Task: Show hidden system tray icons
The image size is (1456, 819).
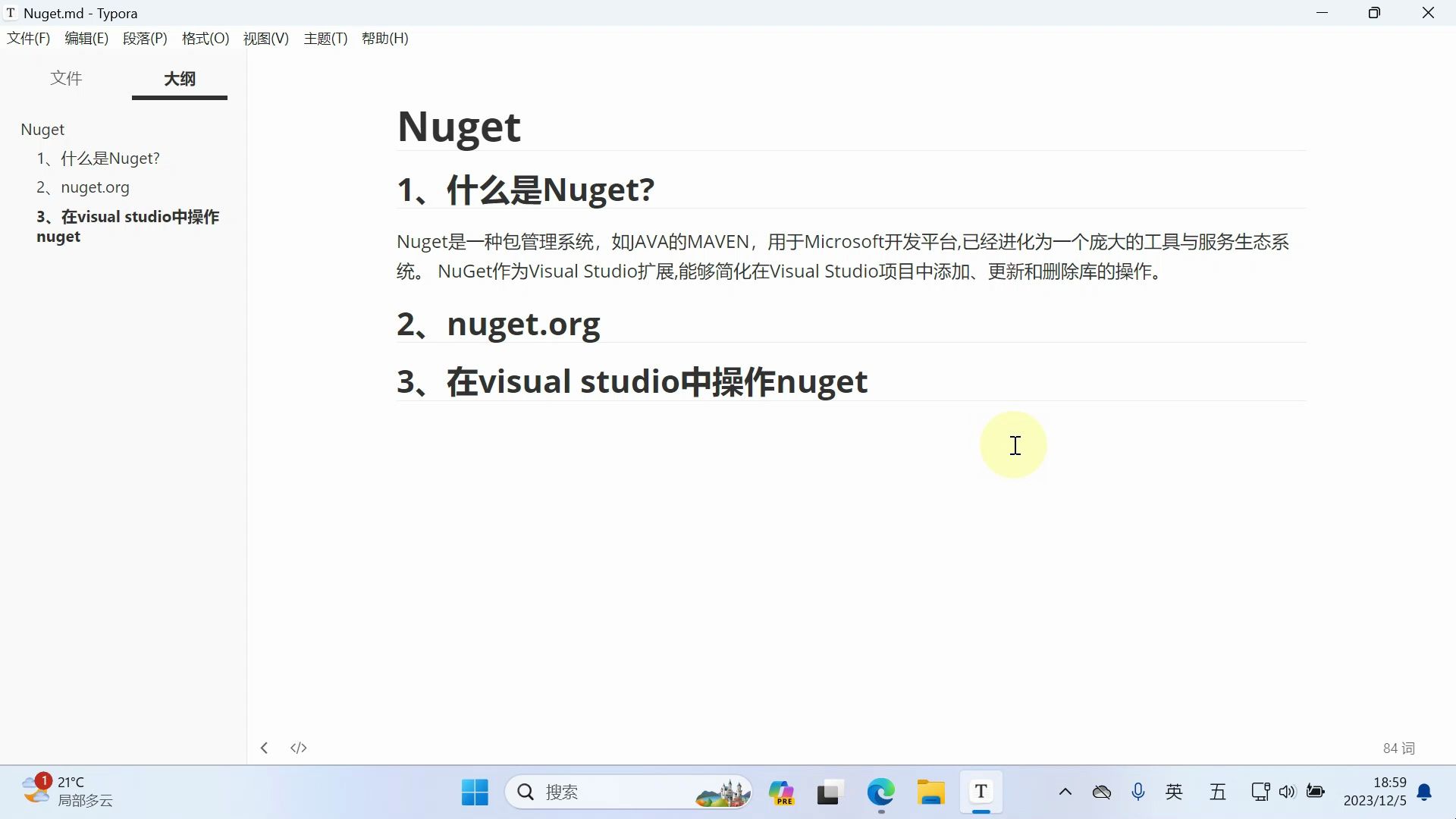Action: tap(1065, 792)
